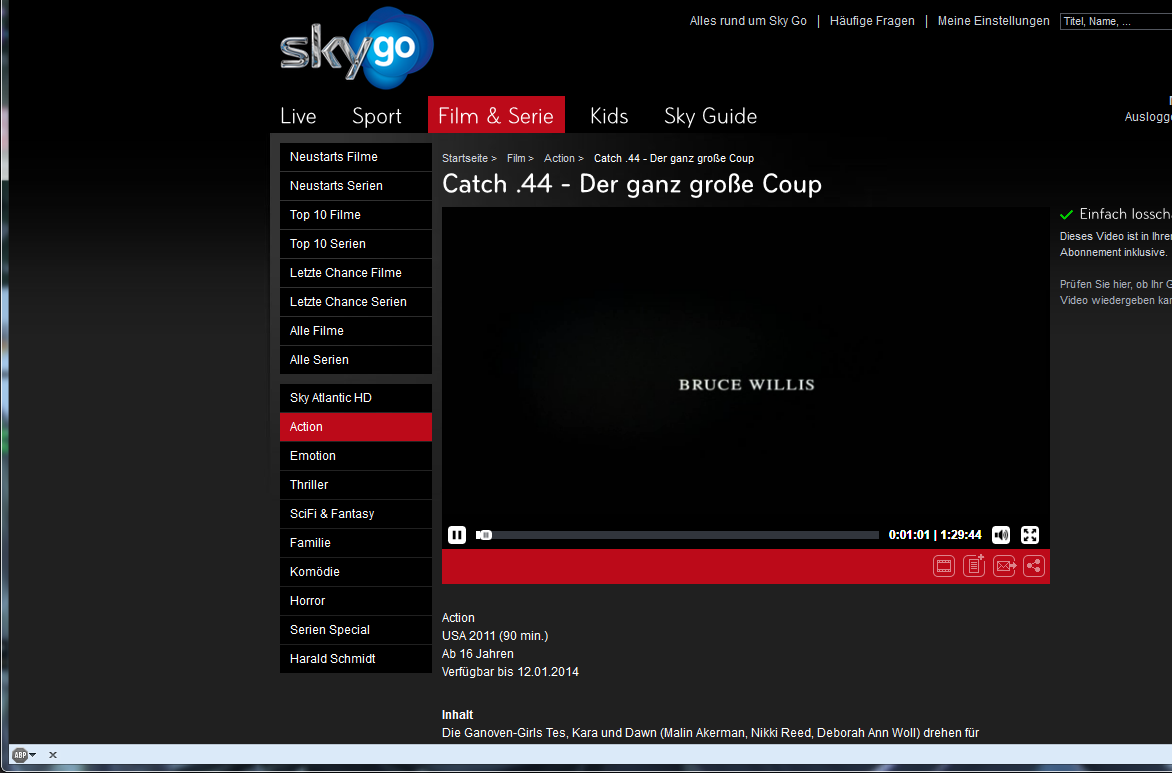Add the movie to watchlist icon
The height and width of the screenshot is (773, 1172).
click(974, 566)
